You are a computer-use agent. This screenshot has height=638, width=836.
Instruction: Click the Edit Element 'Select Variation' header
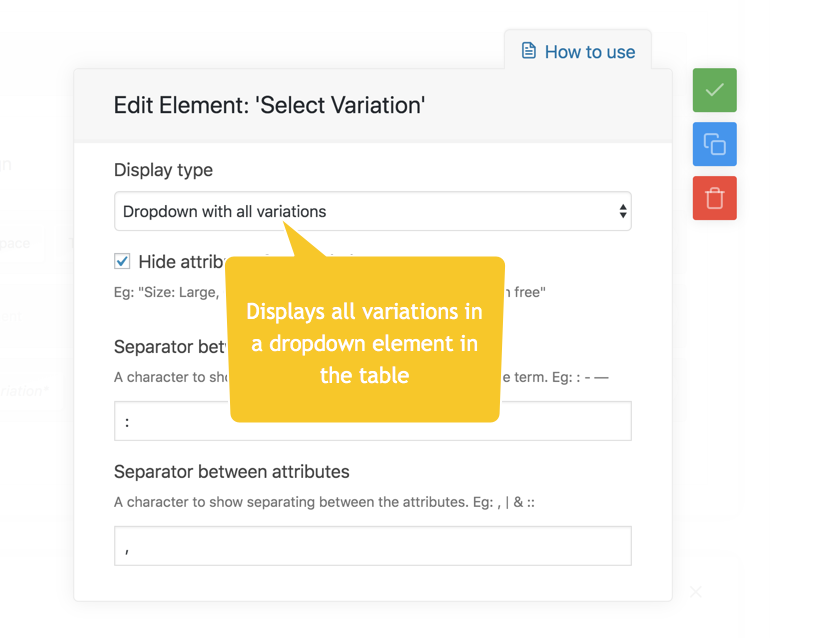[269, 105]
